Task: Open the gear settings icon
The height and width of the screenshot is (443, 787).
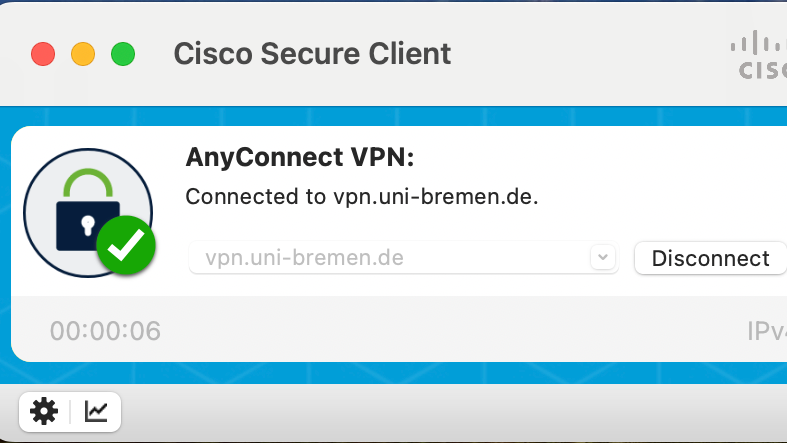Action: (44, 411)
